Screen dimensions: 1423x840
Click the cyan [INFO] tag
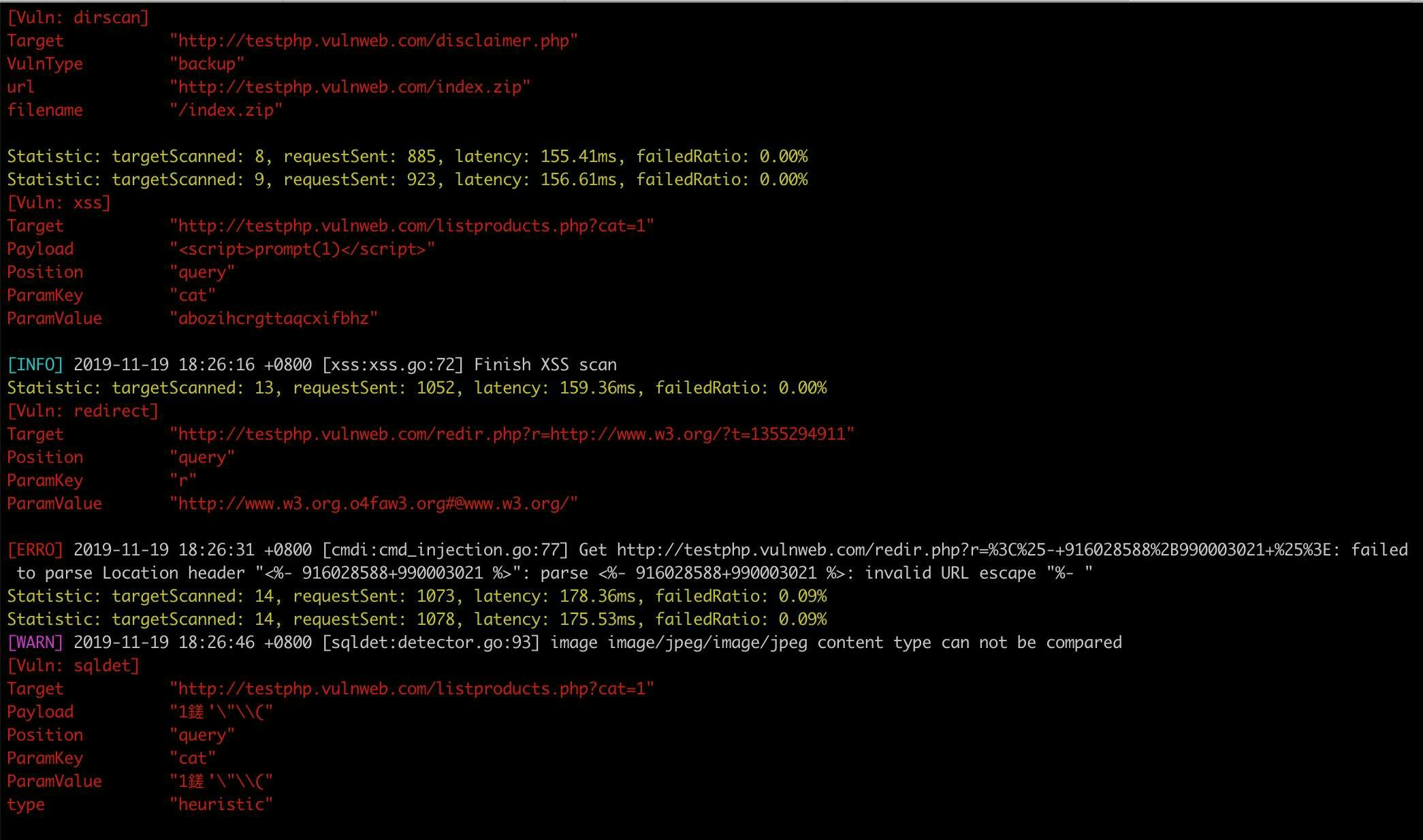click(35, 365)
